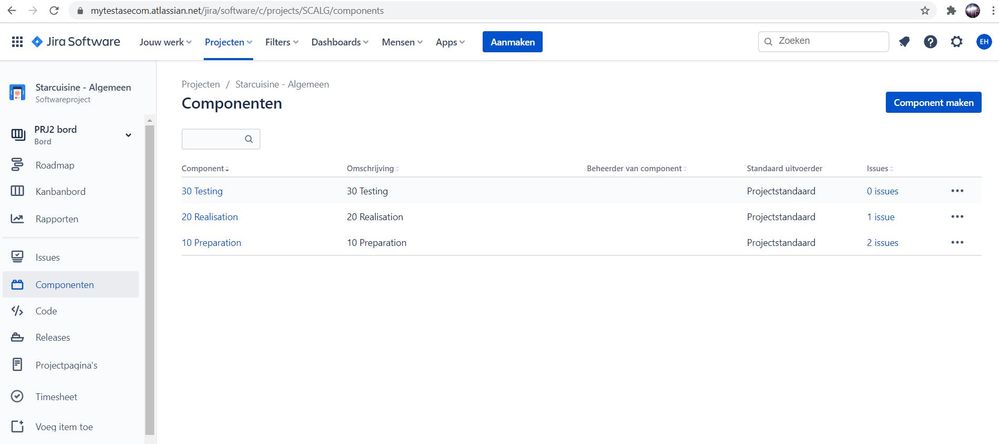The width and height of the screenshot is (999, 444).
Task: Expand the Apps dropdown
Action: point(450,42)
